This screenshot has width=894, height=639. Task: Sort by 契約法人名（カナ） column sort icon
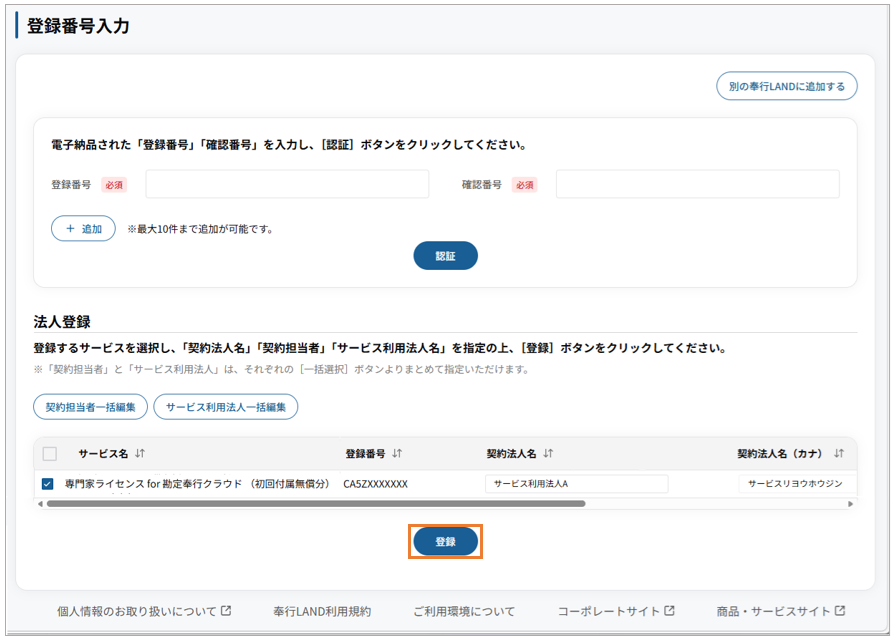point(839,454)
